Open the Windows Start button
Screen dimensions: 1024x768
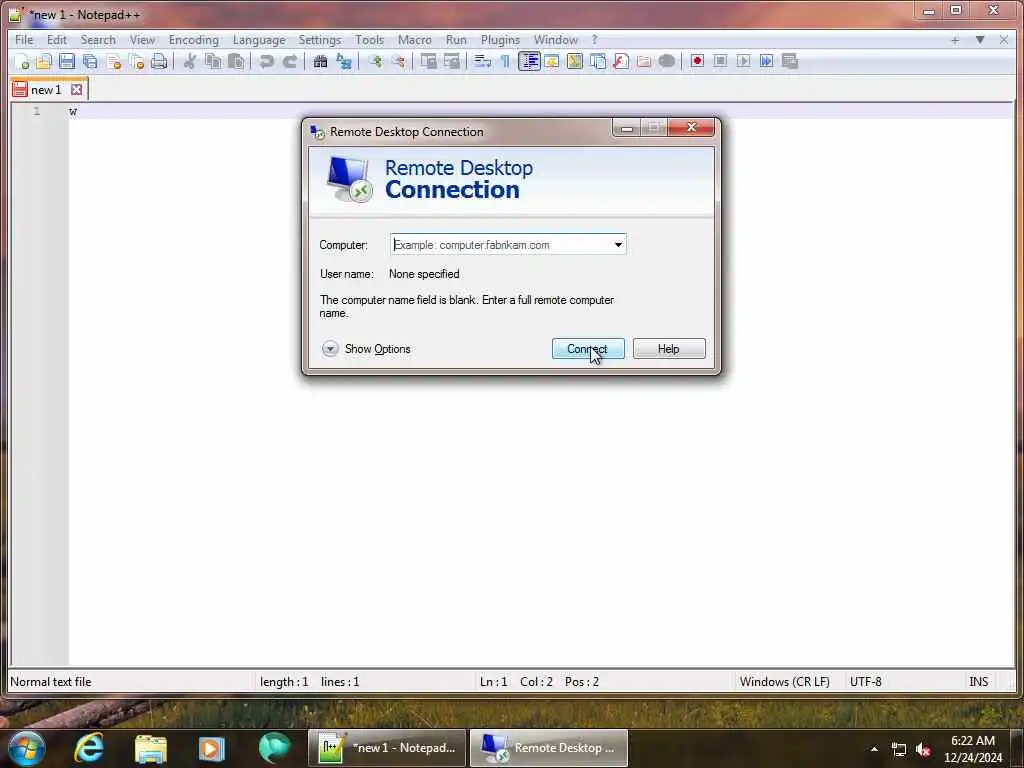point(27,748)
